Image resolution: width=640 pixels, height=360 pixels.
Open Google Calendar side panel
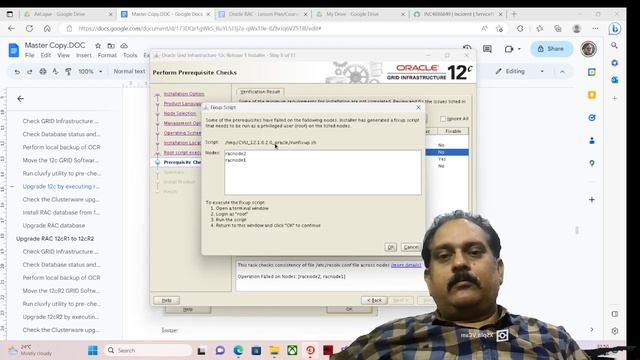tap(592, 72)
